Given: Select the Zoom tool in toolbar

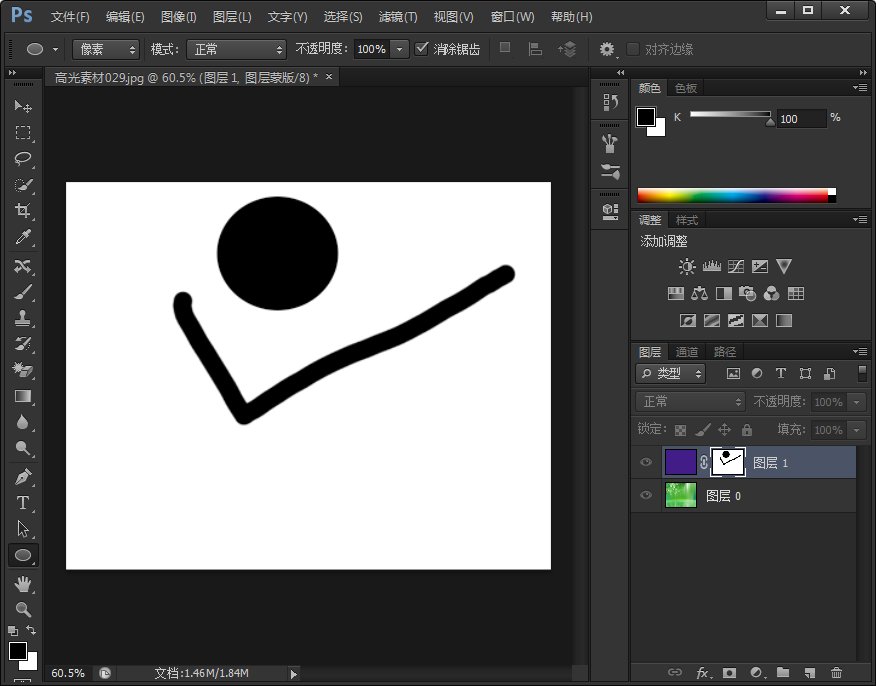Looking at the screenshot, I should coord(22,609).
